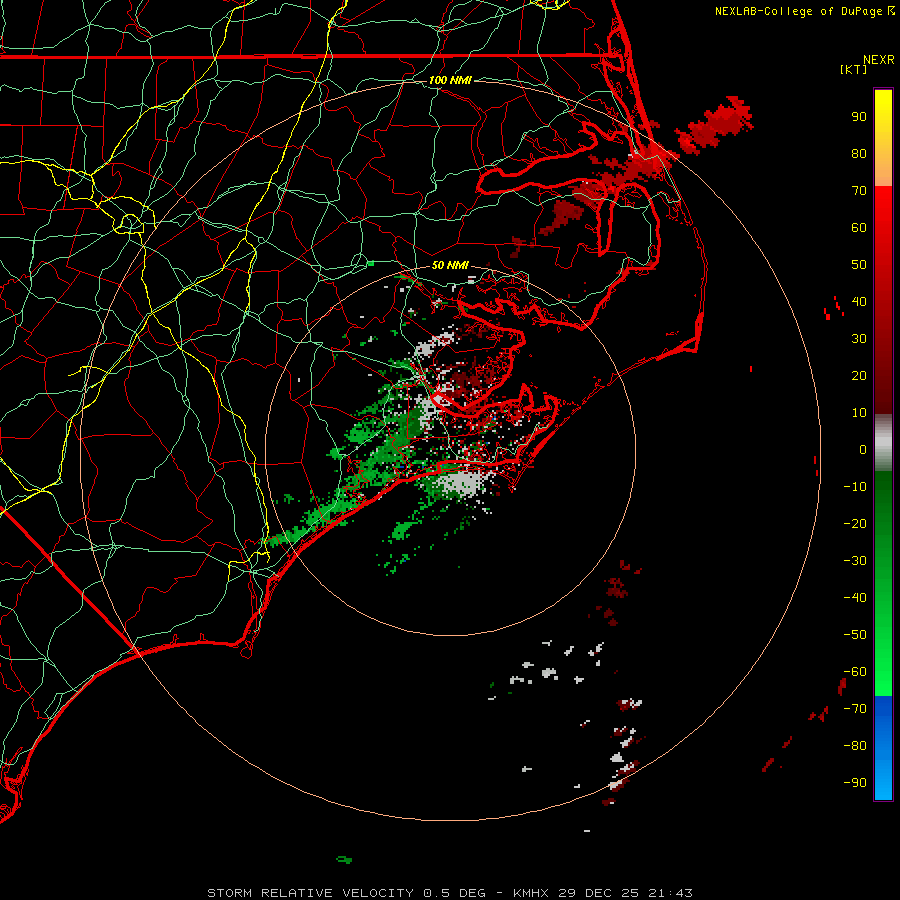The width and height of the screenshot is (900, 900).
Task: Click the green segment of the color bar
Action: 883,584
